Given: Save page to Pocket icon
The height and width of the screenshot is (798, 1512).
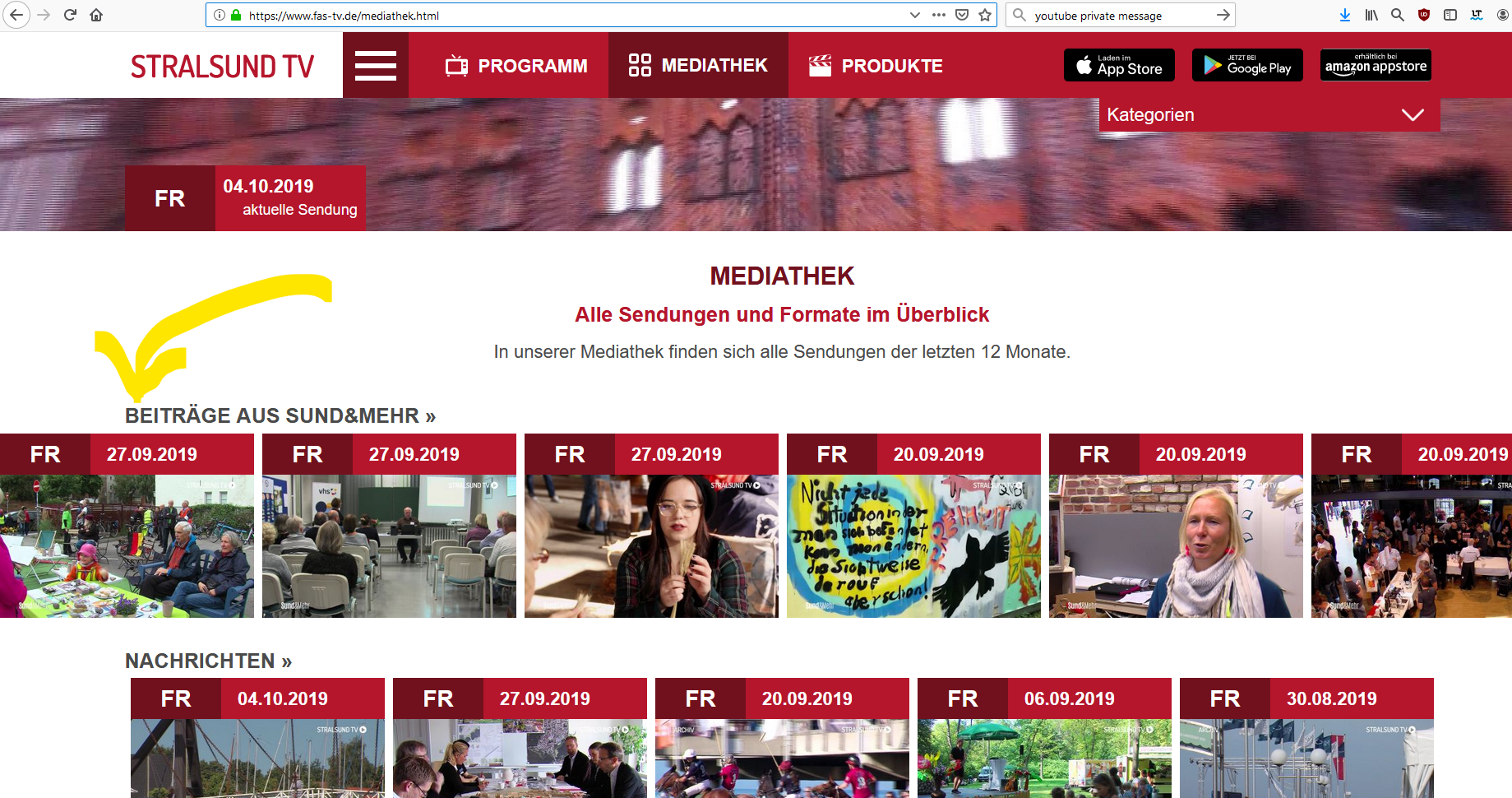Looking at the screenshot, I should [962, 15].
